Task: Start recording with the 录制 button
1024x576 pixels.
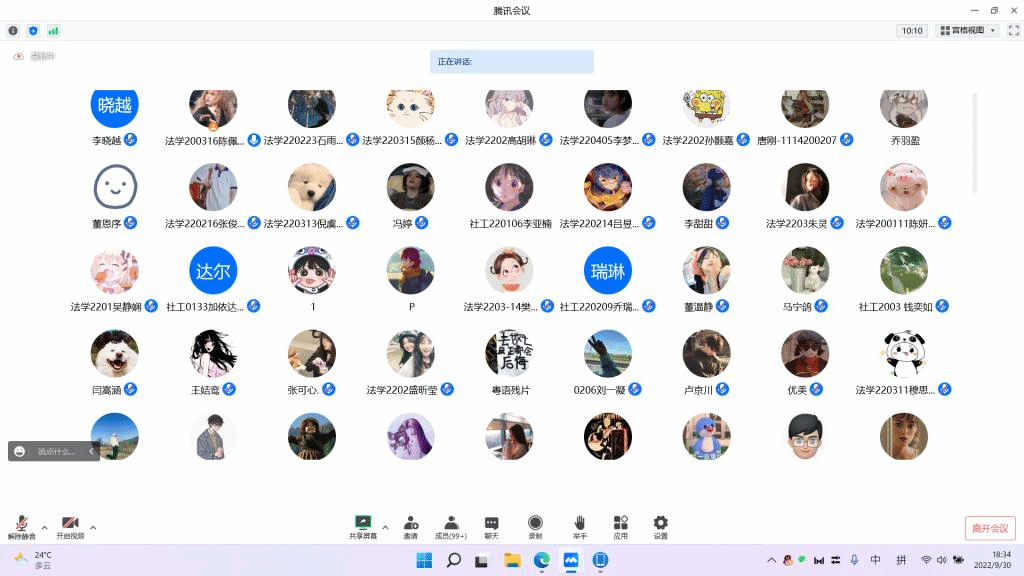Action: point(535,526)
